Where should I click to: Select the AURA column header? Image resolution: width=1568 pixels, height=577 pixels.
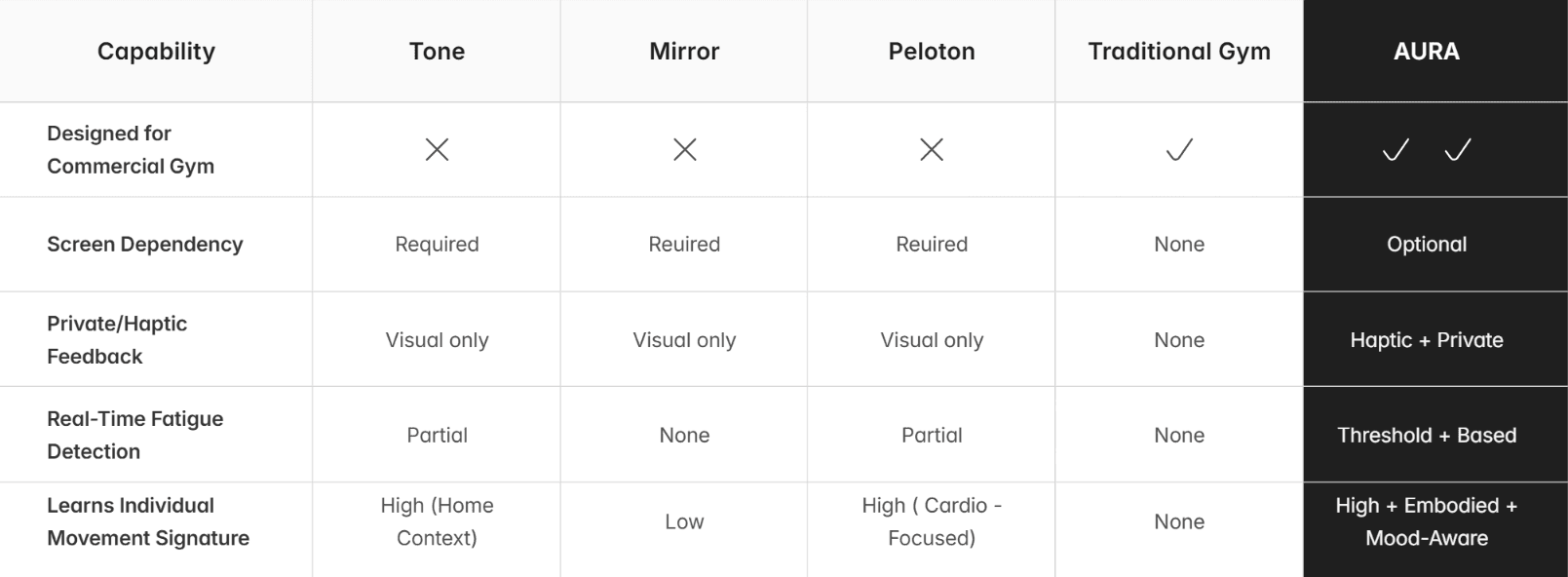click(1427, 52)
